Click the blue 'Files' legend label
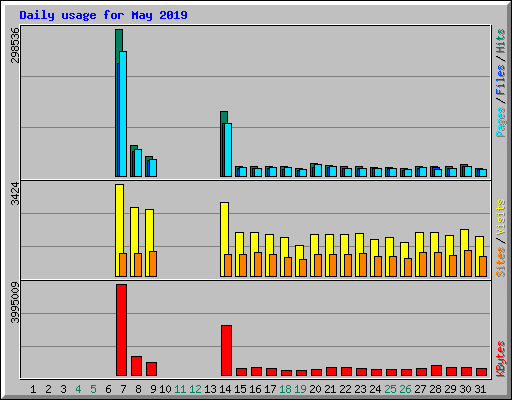Viewport: 512px width, 400px height. click(500, 79)
